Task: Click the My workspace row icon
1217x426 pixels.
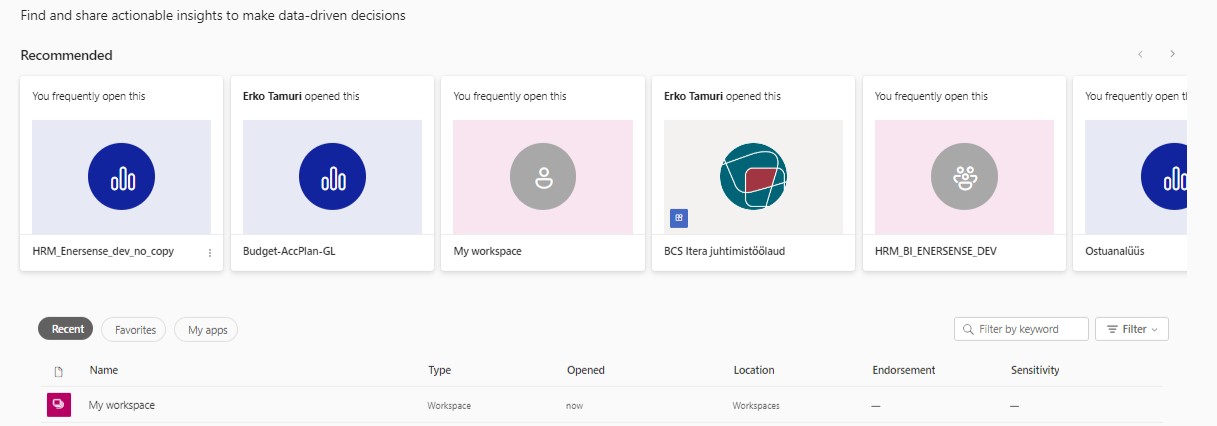Action: [58, 405]
